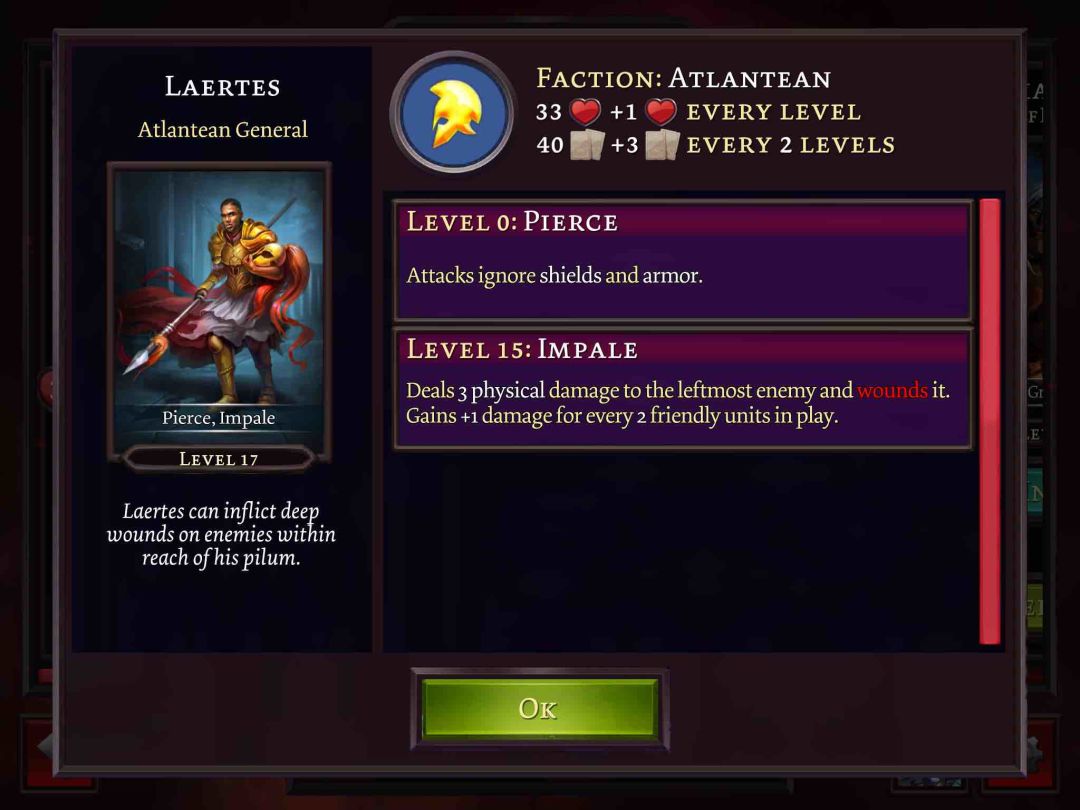This screenshot has width=1080, height=810.
Task: Click the red 'wounds' keyword link
Action: click(892, 391)
